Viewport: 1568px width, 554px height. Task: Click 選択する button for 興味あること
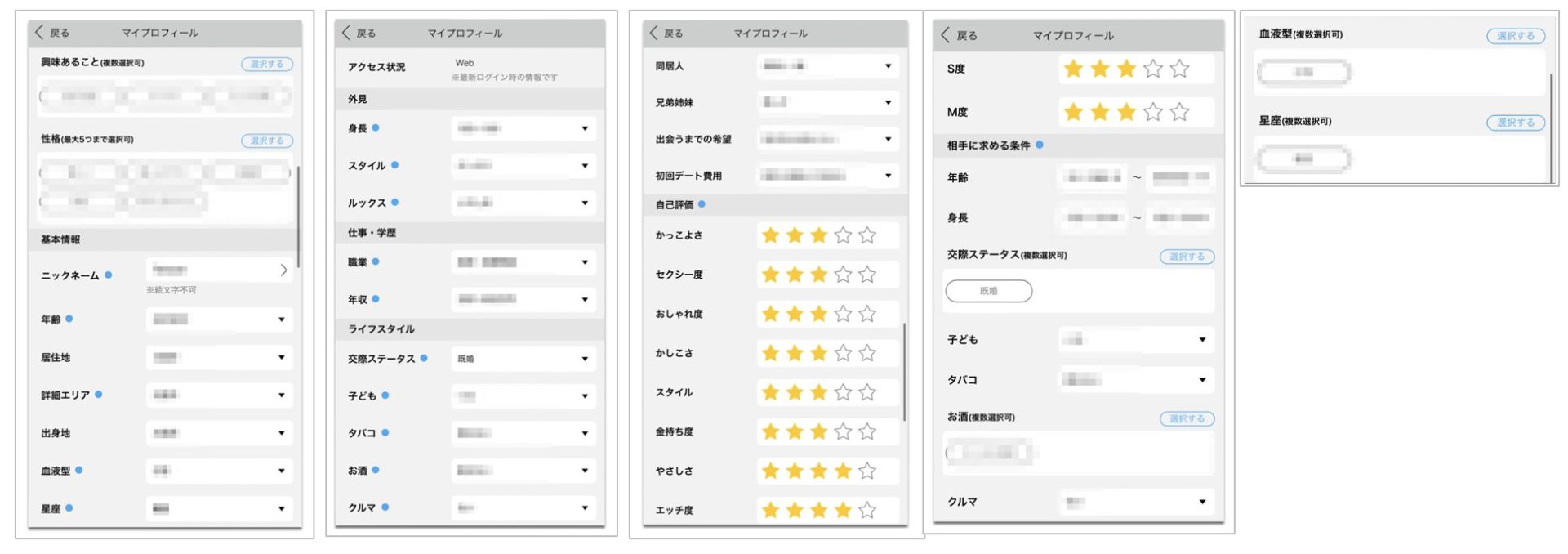click(266, 64)
